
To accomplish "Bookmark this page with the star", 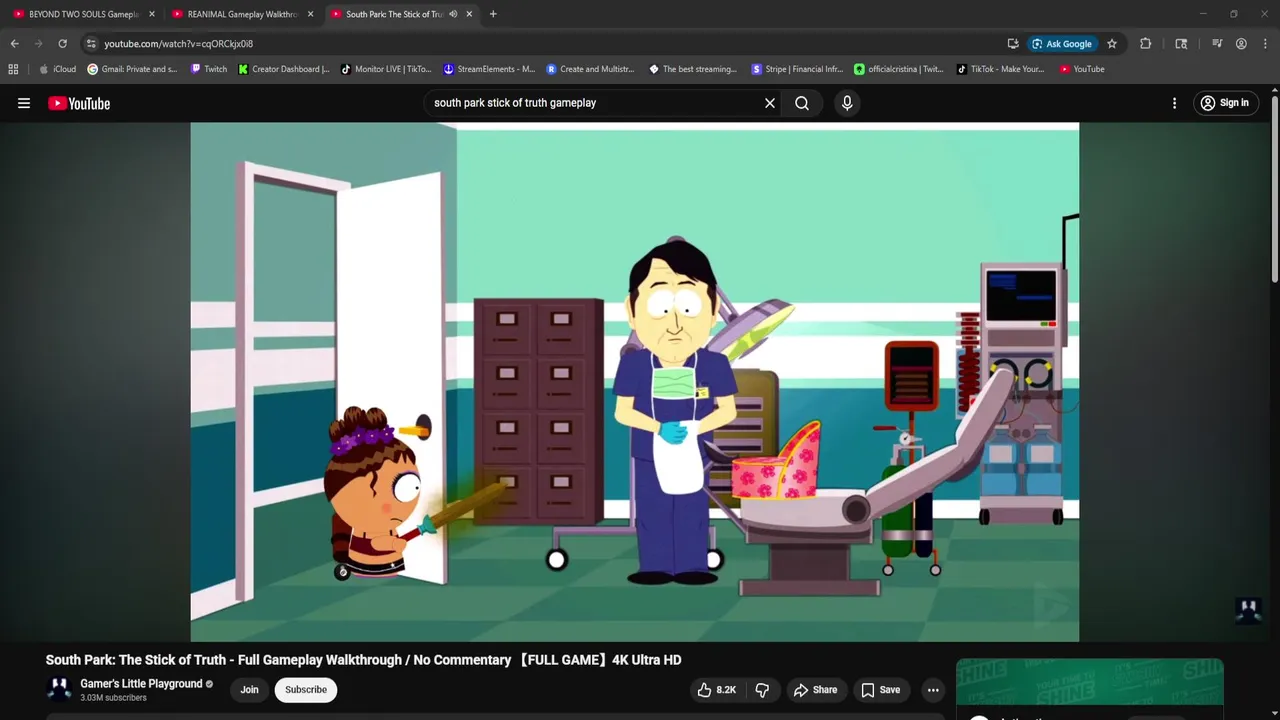I will (1112, 44).
